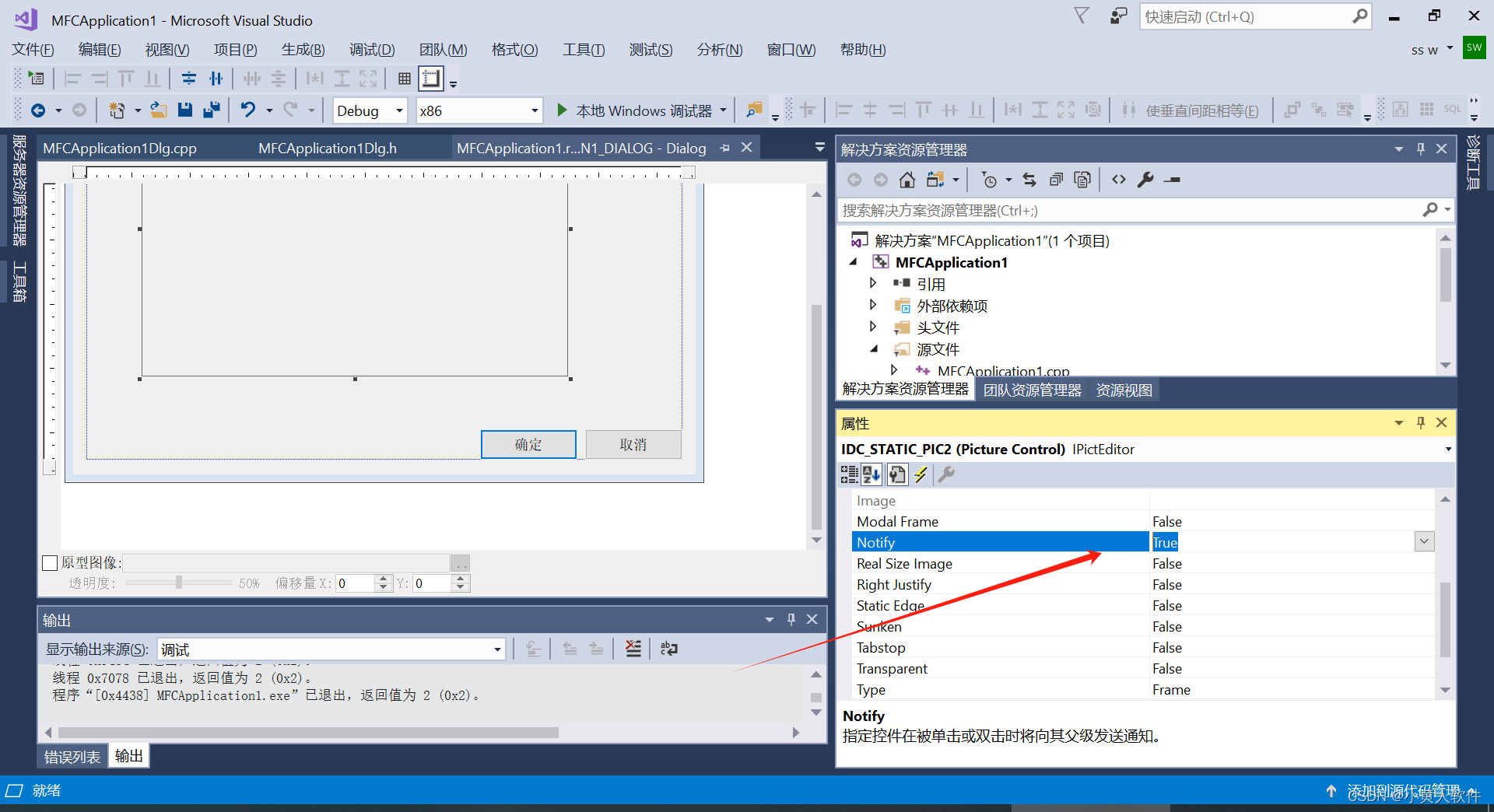Viewport: 1494px width, 812px height.
Task: Open the Notify value dropdown arrow
Action: [x=1424, y=541]
